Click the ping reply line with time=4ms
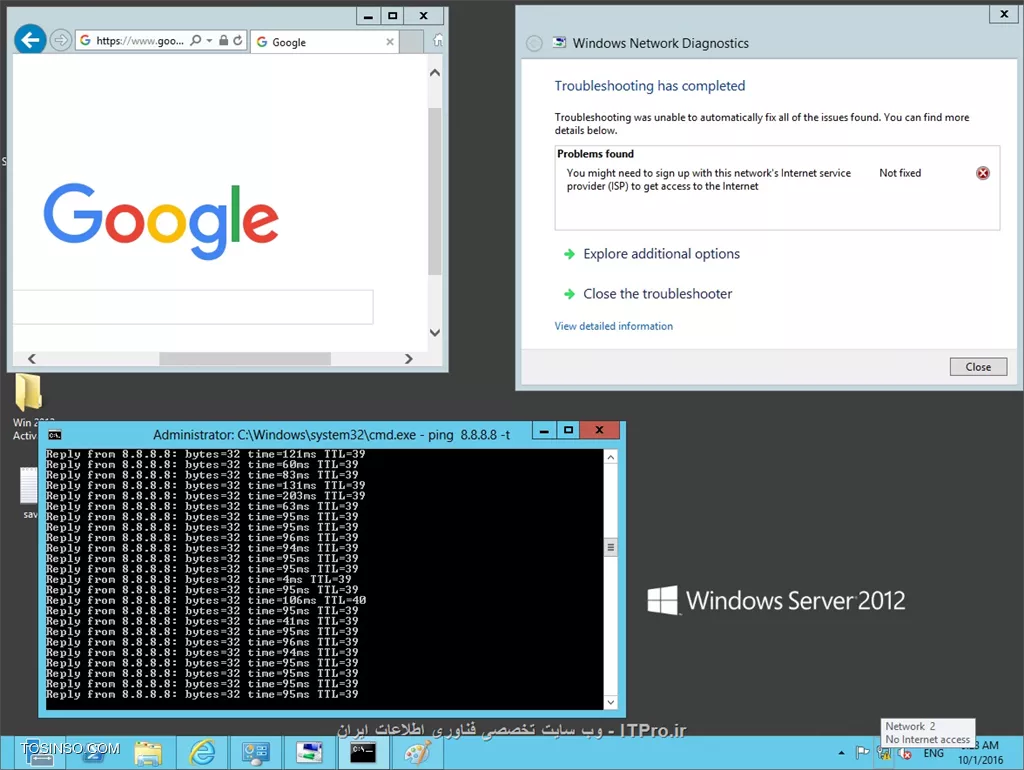This screenshot has width=1024, height=770. point(199,579)
